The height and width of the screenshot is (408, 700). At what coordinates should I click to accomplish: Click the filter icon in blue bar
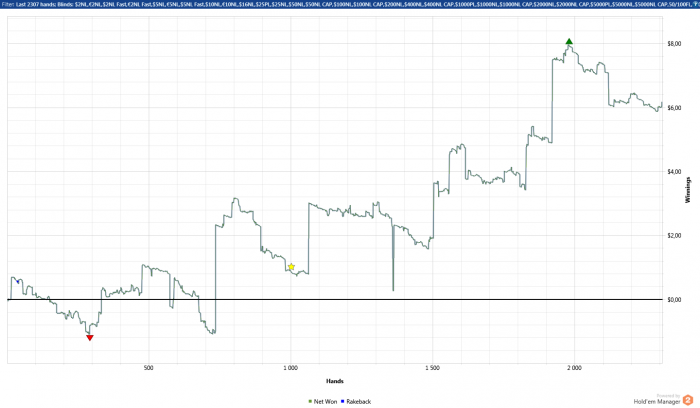(696, 4)
